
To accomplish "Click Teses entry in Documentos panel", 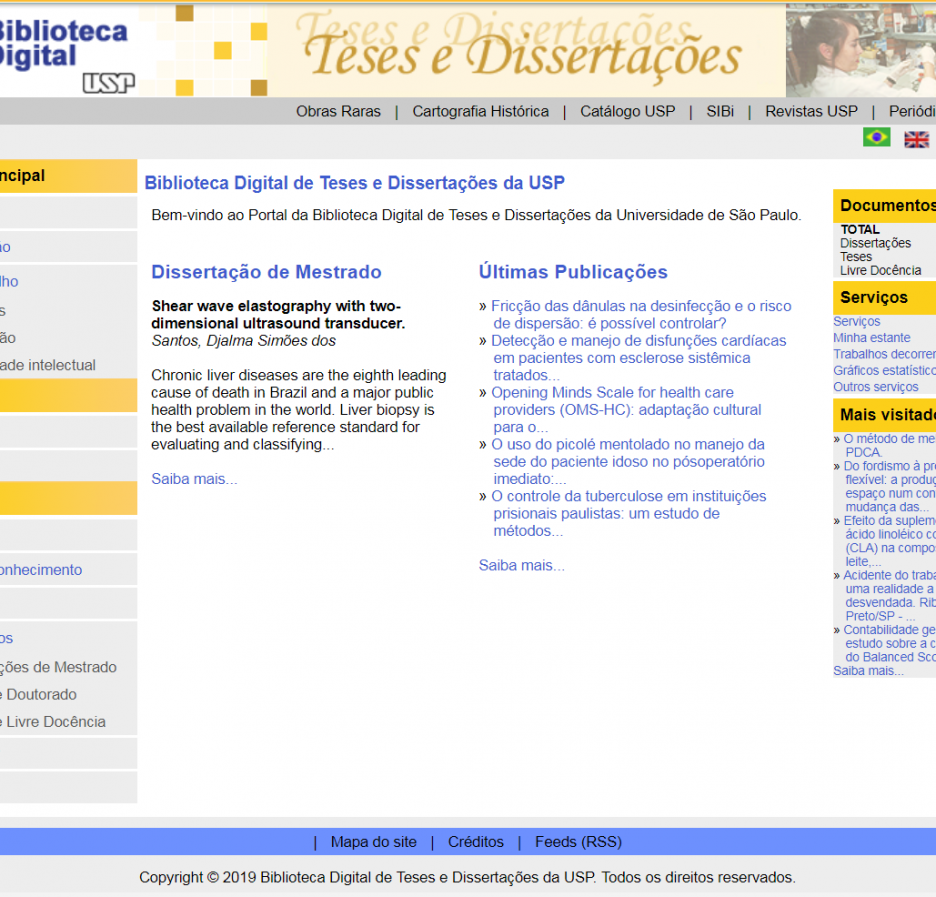I will pos(856,257).
